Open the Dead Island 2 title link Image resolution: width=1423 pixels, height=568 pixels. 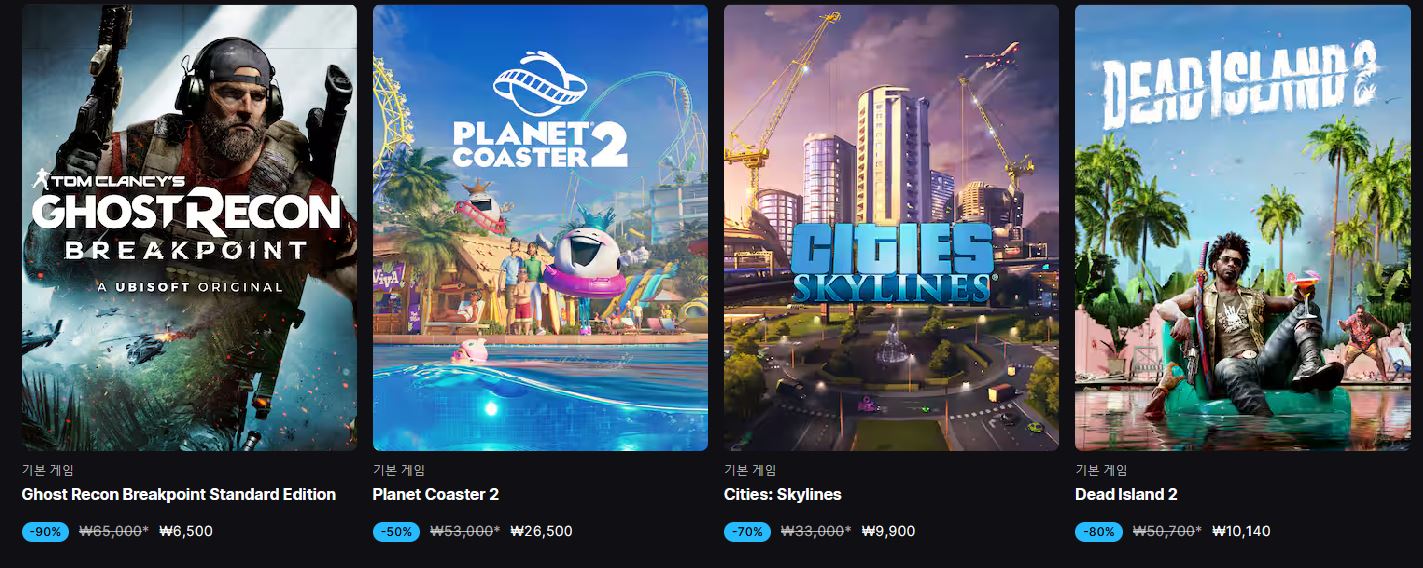[x=1126, y=494]
